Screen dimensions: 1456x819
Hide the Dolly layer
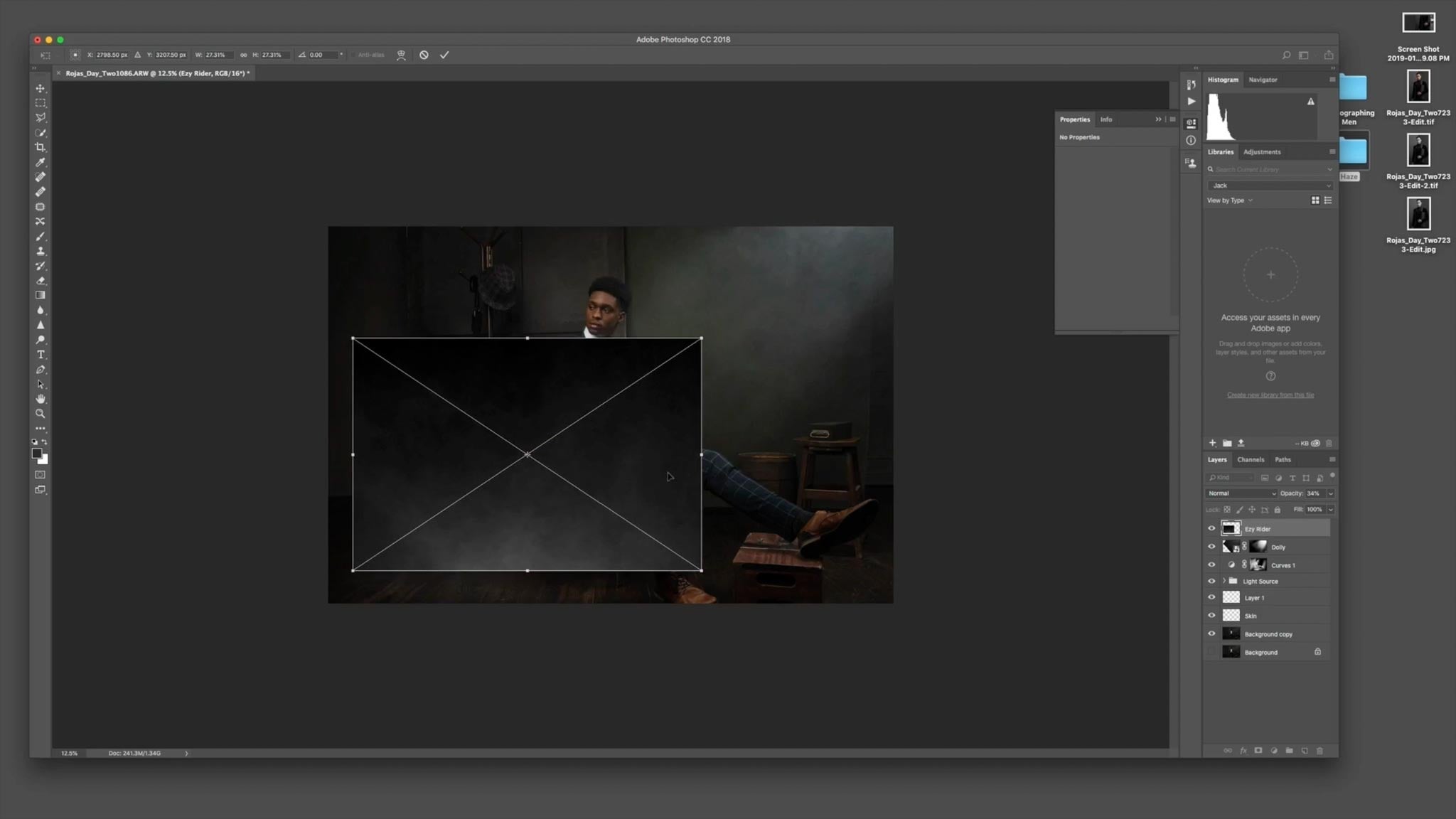tap(1212, 547)
